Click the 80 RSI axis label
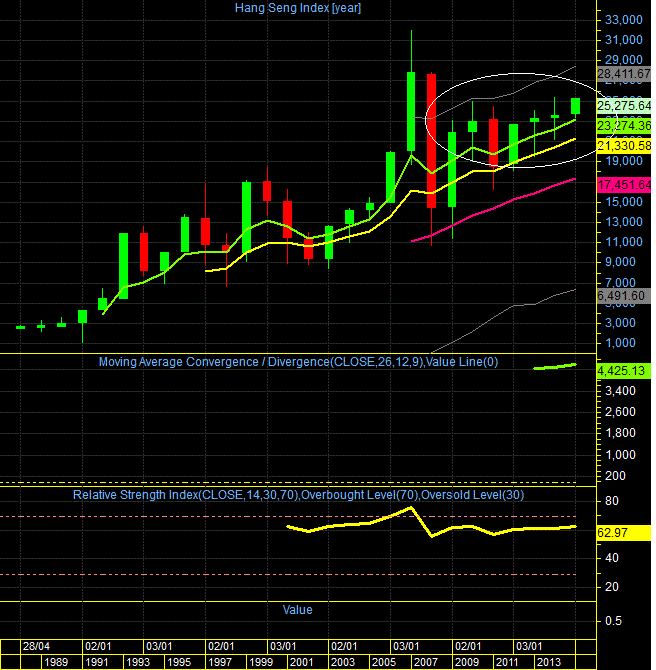This screenshot has height=670, width=656. click(612, 501)
